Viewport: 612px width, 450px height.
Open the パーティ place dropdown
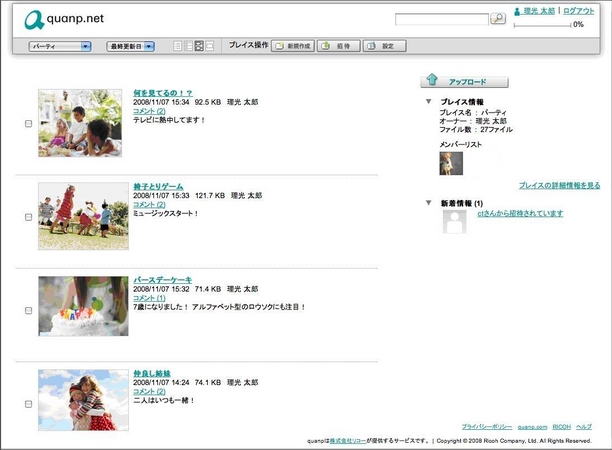coord(60,46)
